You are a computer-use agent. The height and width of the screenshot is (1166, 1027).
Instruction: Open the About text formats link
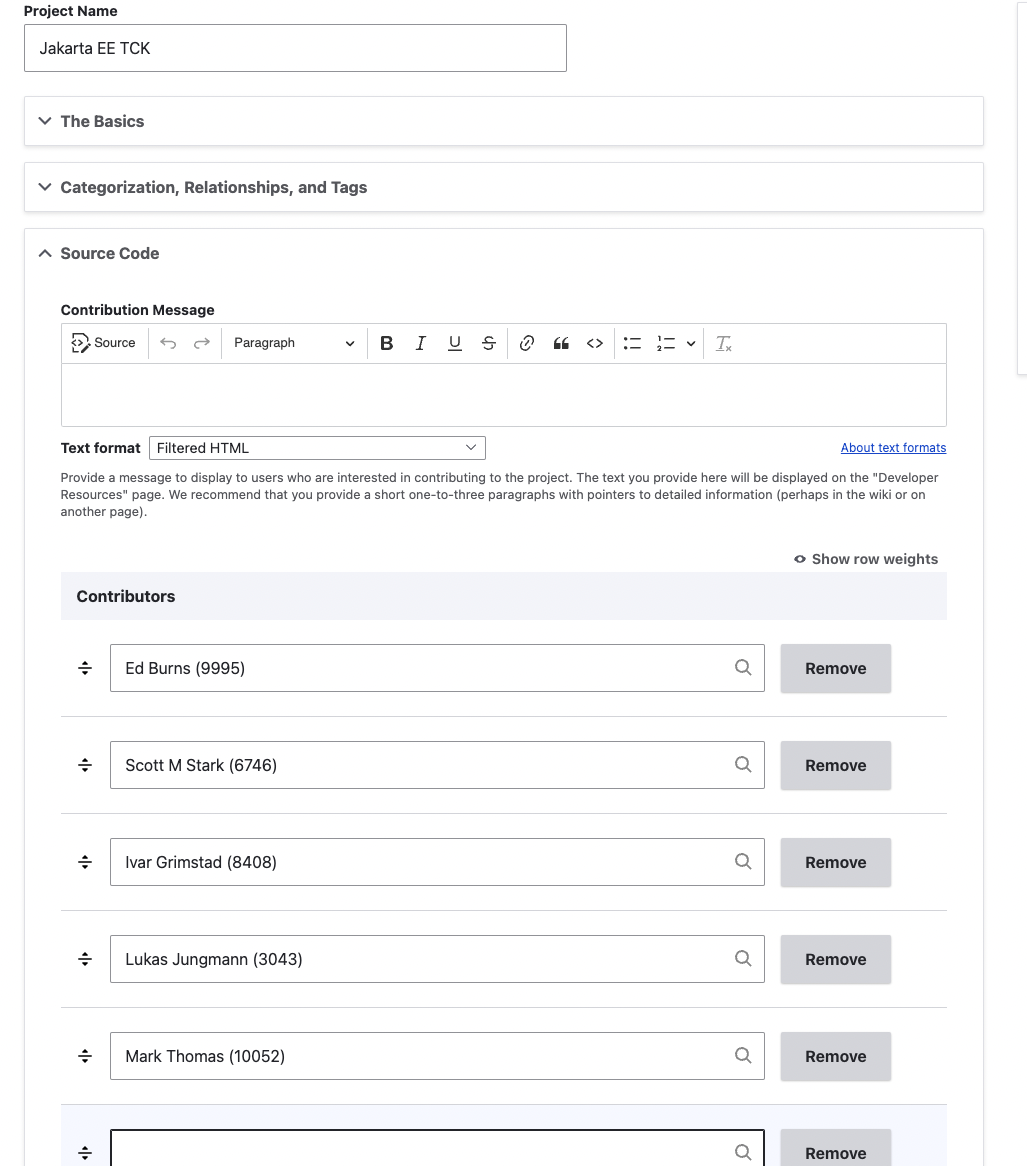(893, 448)
